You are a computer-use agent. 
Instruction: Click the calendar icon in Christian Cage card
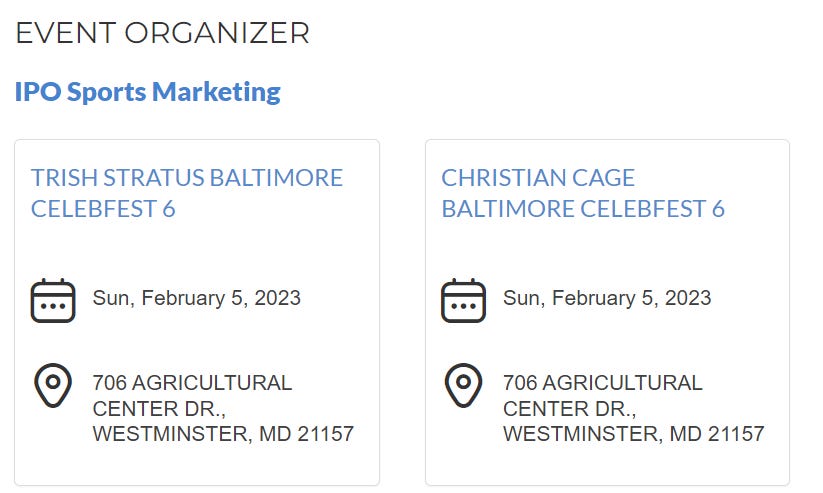(463, 300)
